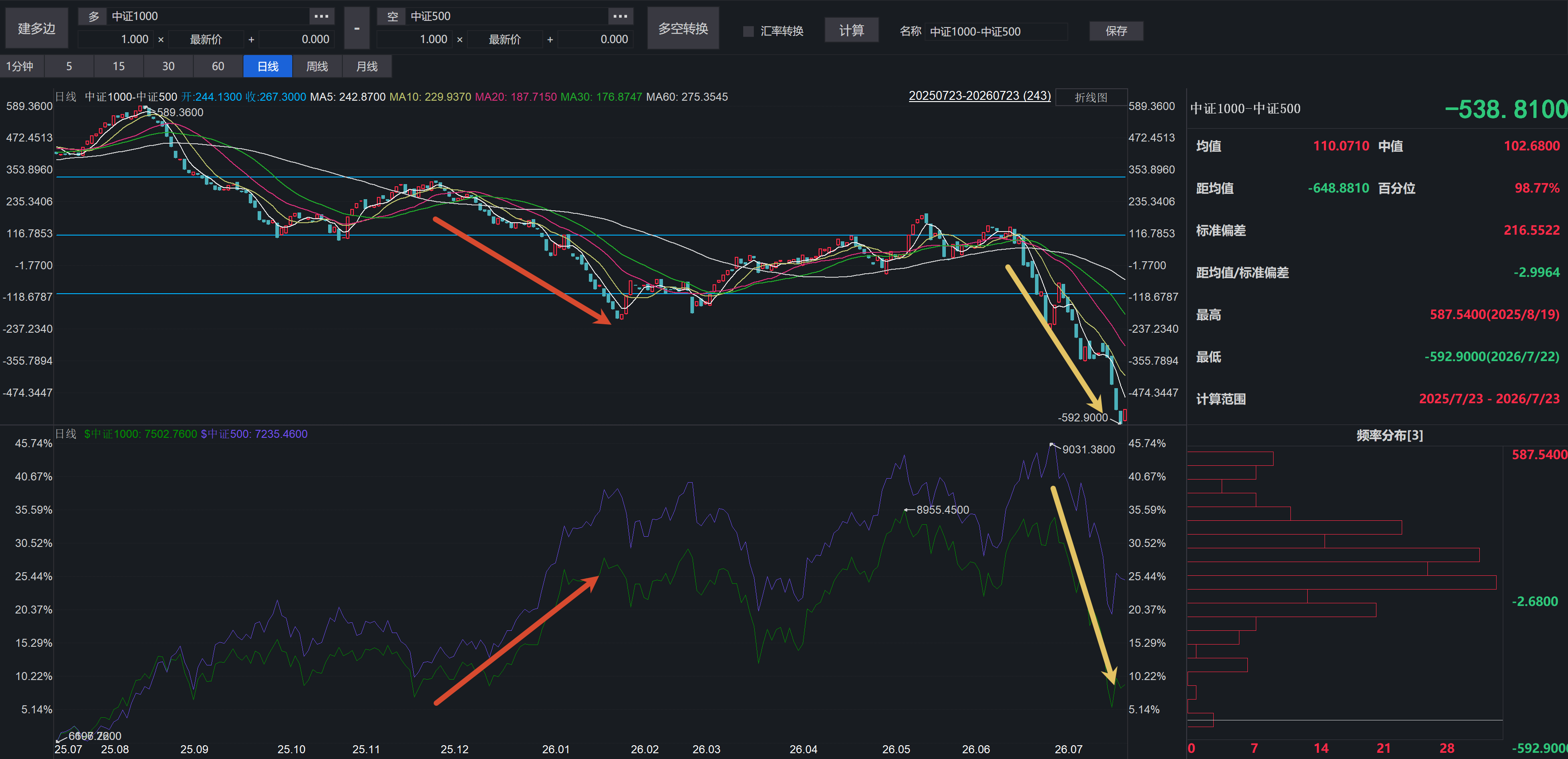1568x759 pixels.
Task: Click the 百分位 value 98.77%
Action: [1537, 188]
